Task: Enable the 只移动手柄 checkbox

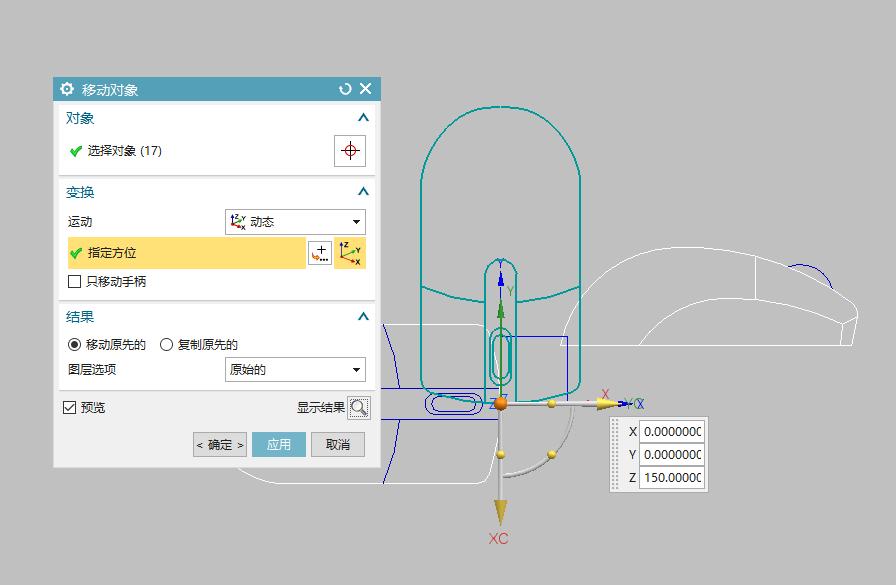Action: [x=74, y=282]
